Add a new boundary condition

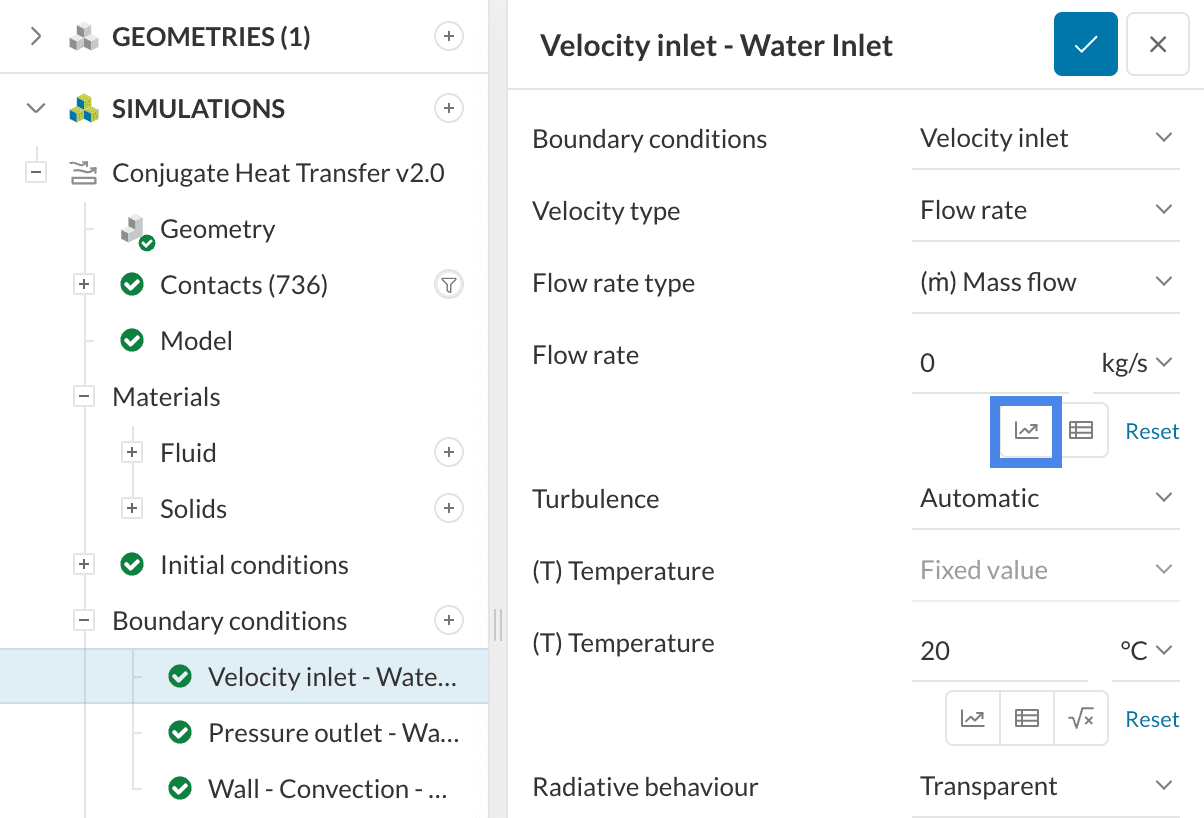pyautogui.click(x=449, y=621)
